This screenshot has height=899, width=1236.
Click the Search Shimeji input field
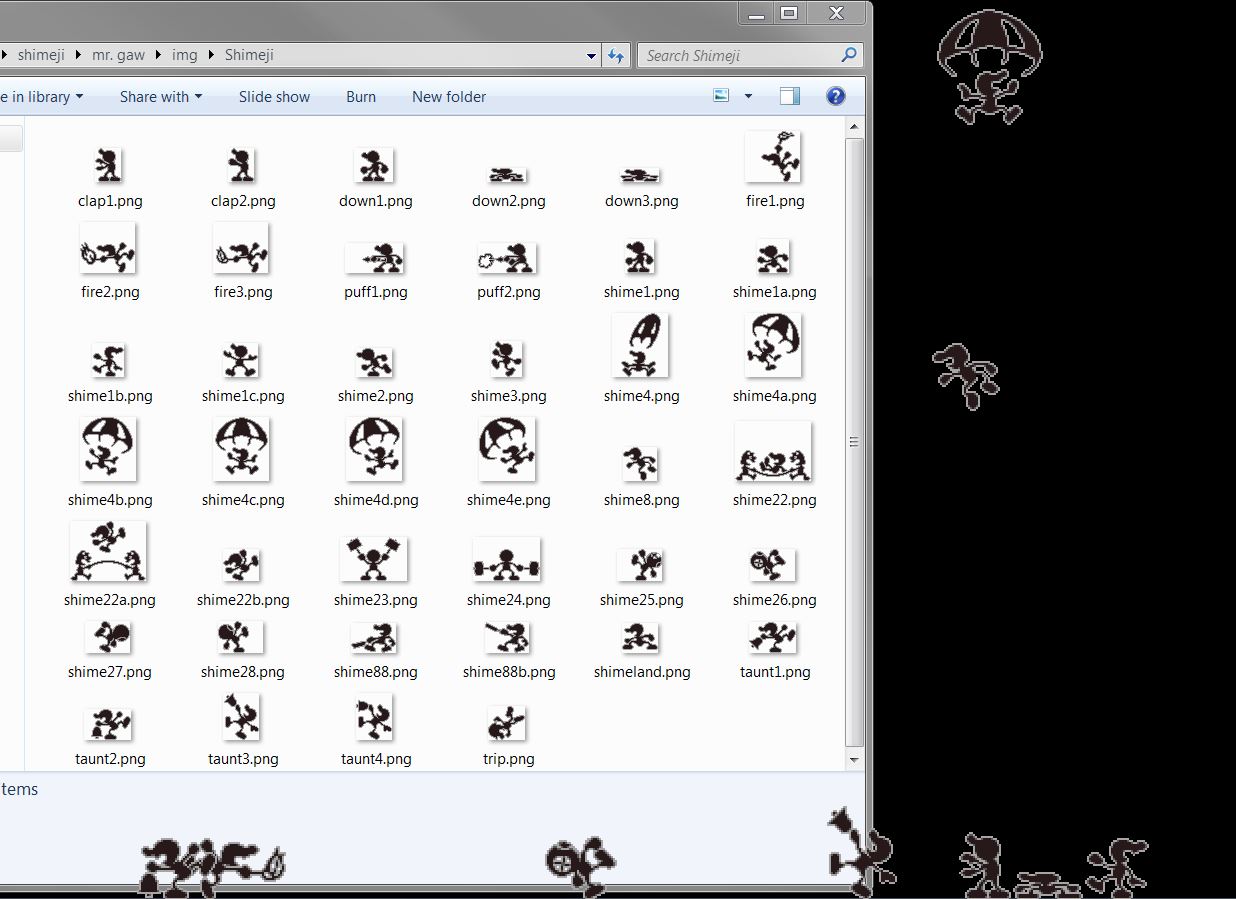(741, 55)
